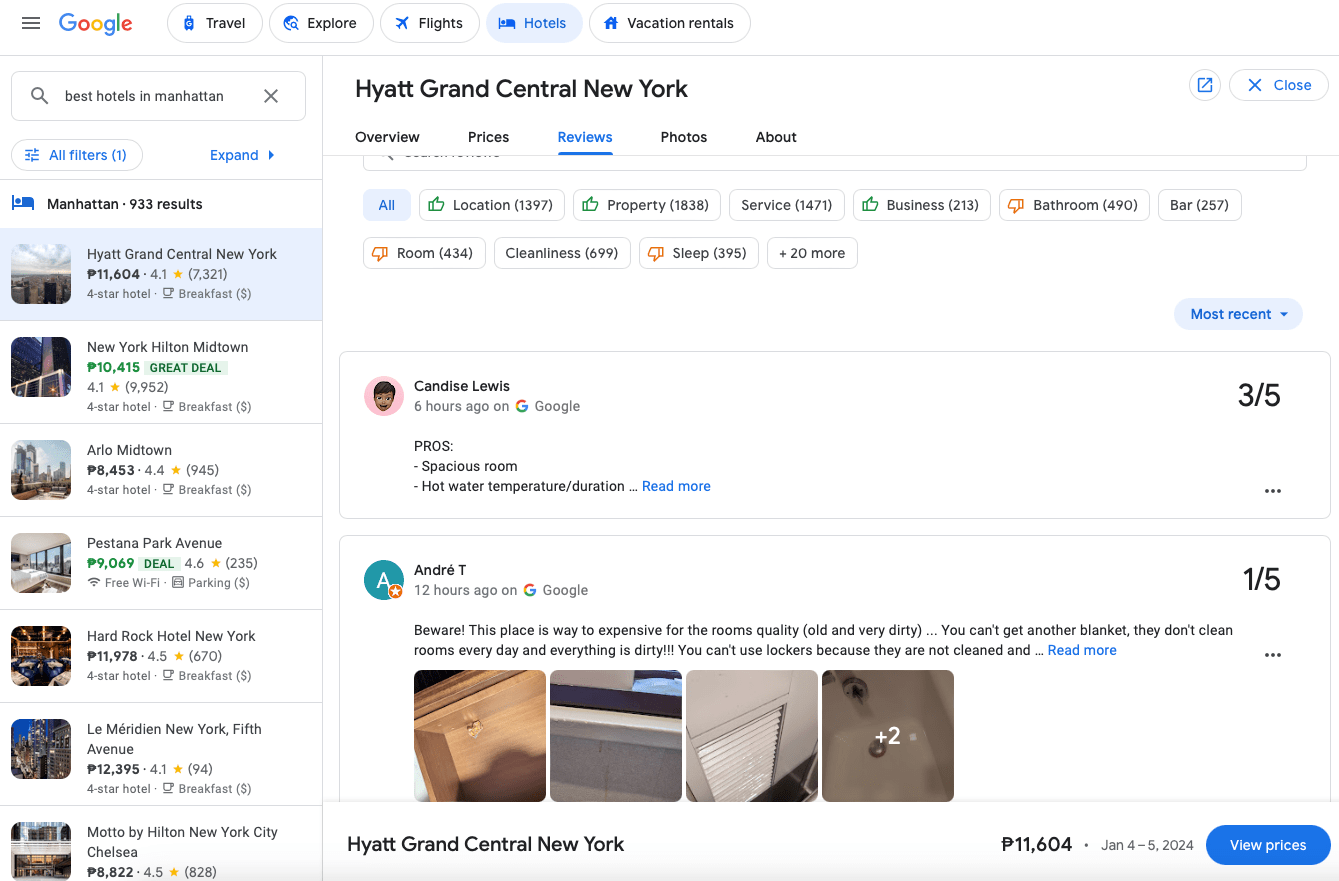Image resolution: width=1339 pixels, height=881 pixels.
Task: Open options menu for André T review
Action: (x=1273, y=655)
